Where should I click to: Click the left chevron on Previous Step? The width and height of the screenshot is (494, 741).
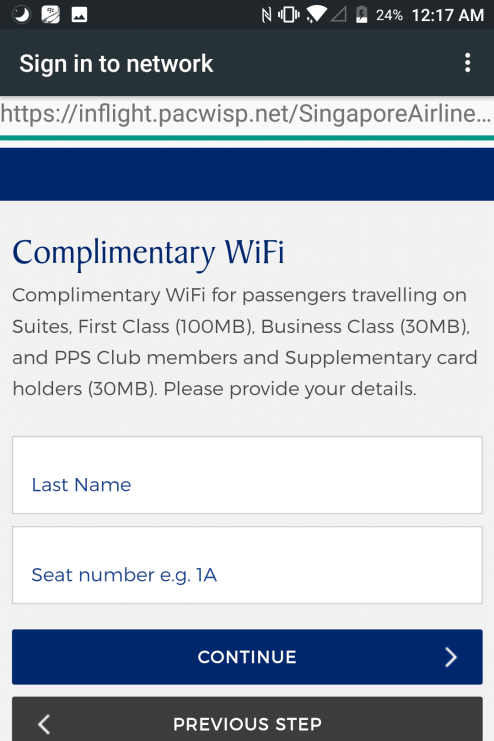coord(44,724)
